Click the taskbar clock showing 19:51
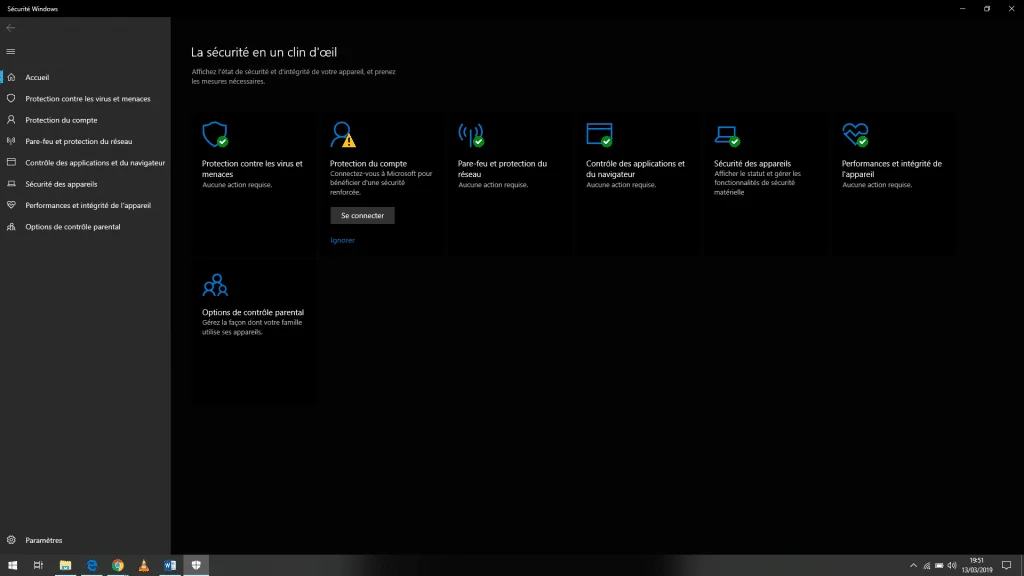Screen dimensions: 1024x576 976,566
